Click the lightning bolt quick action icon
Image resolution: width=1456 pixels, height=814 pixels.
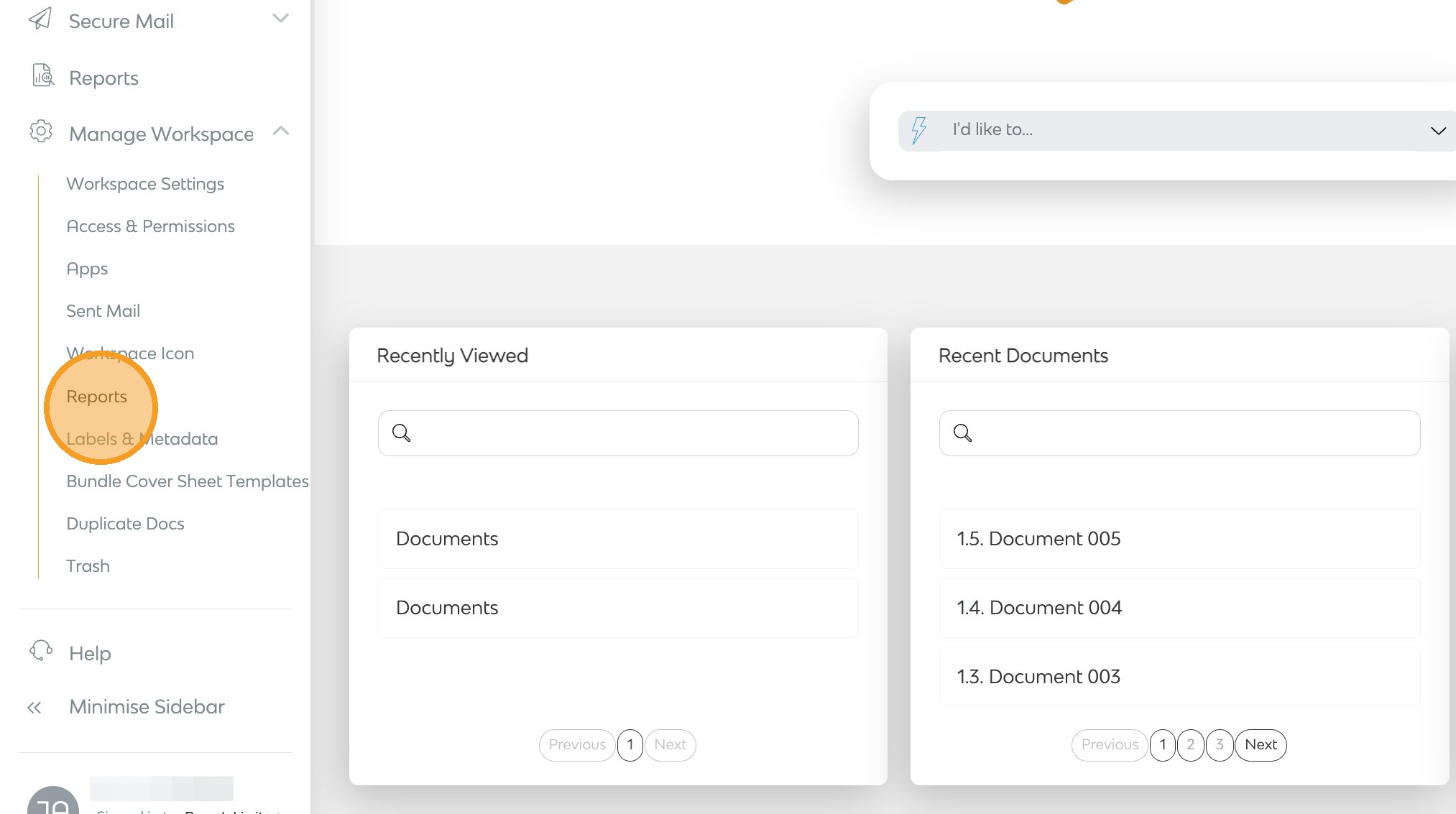pyautogui.click(x=919, y=130)
